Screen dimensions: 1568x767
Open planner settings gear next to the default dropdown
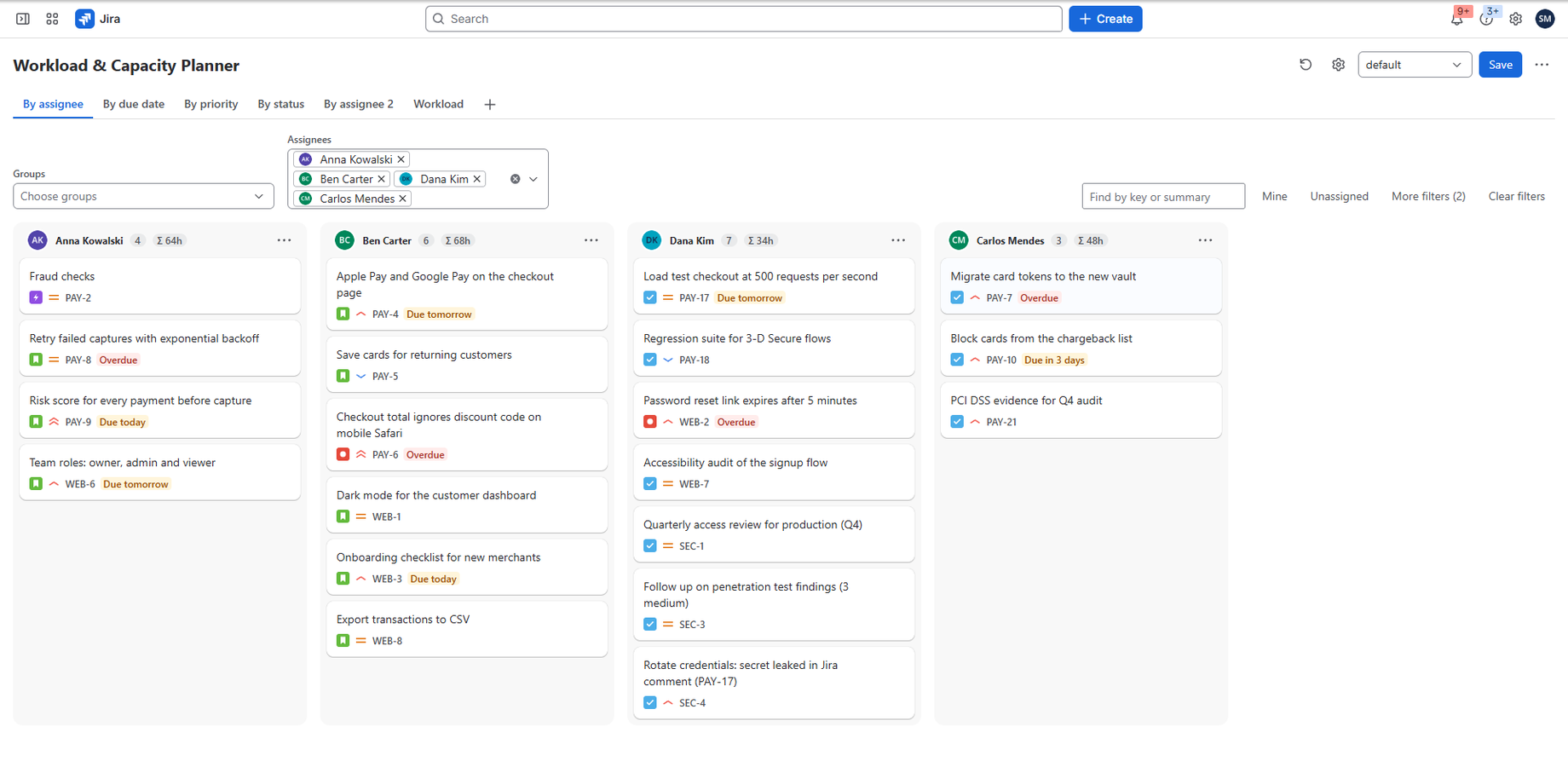tap(1338, 65)
